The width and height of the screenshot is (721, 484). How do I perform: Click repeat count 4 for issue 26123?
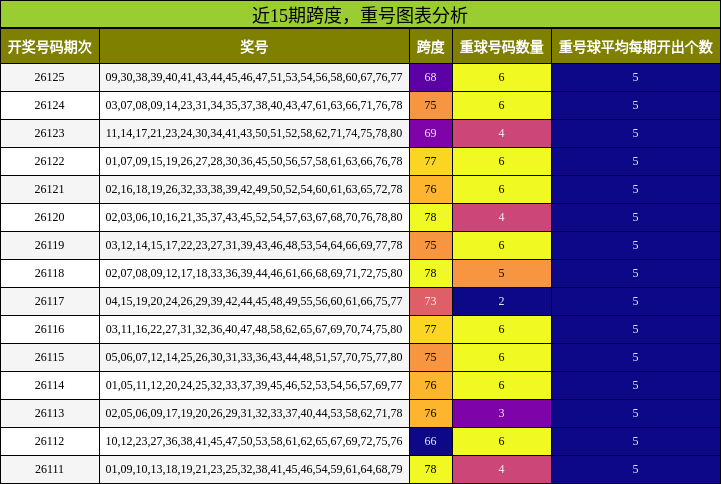pyautogui.click(x=502, y=133)
